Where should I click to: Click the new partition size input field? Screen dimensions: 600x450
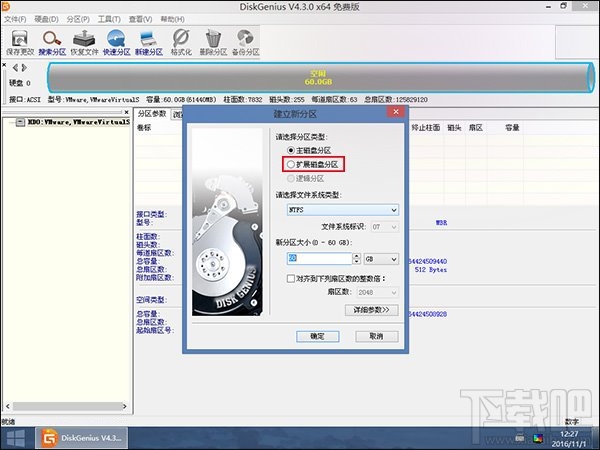point(319,259)
